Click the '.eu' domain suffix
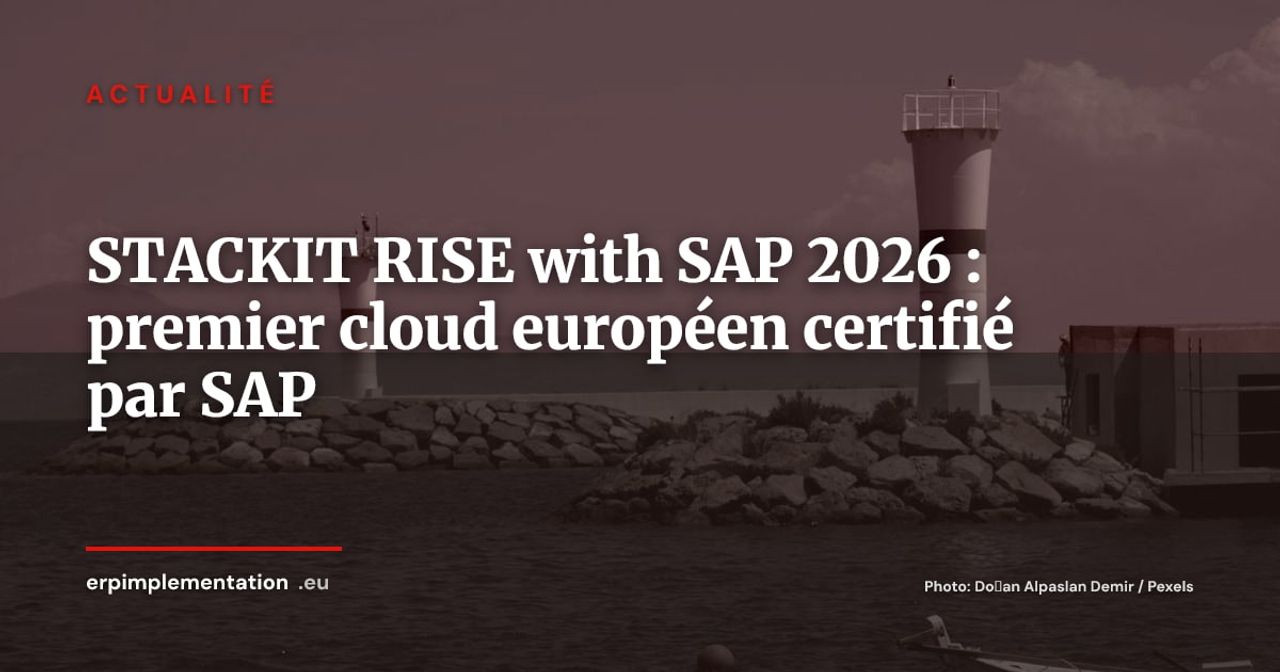The image size is (1280, 672). pos(313,583)
